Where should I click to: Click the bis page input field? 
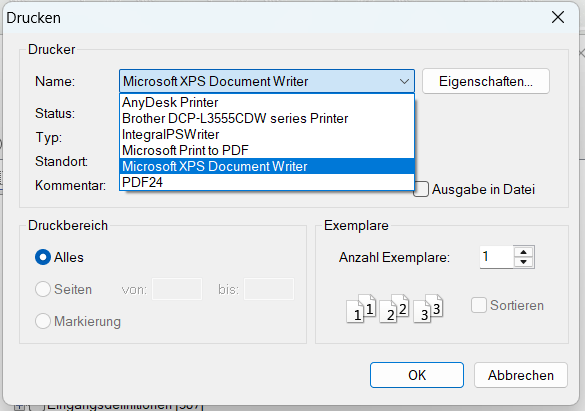point(269,289)
